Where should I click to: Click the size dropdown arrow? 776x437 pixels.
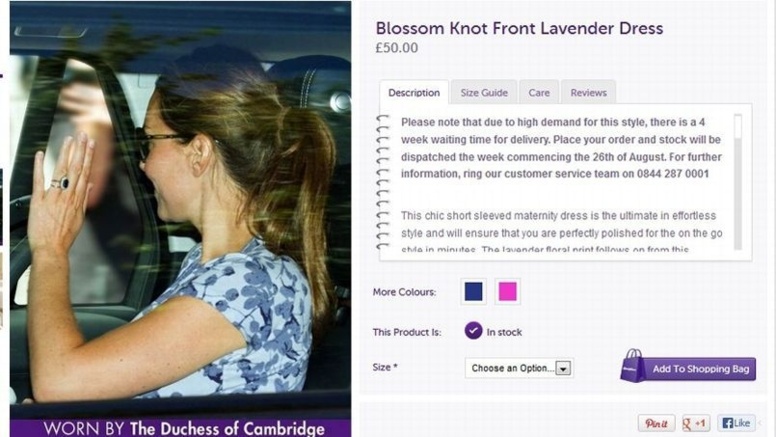[x=563, y=368]
